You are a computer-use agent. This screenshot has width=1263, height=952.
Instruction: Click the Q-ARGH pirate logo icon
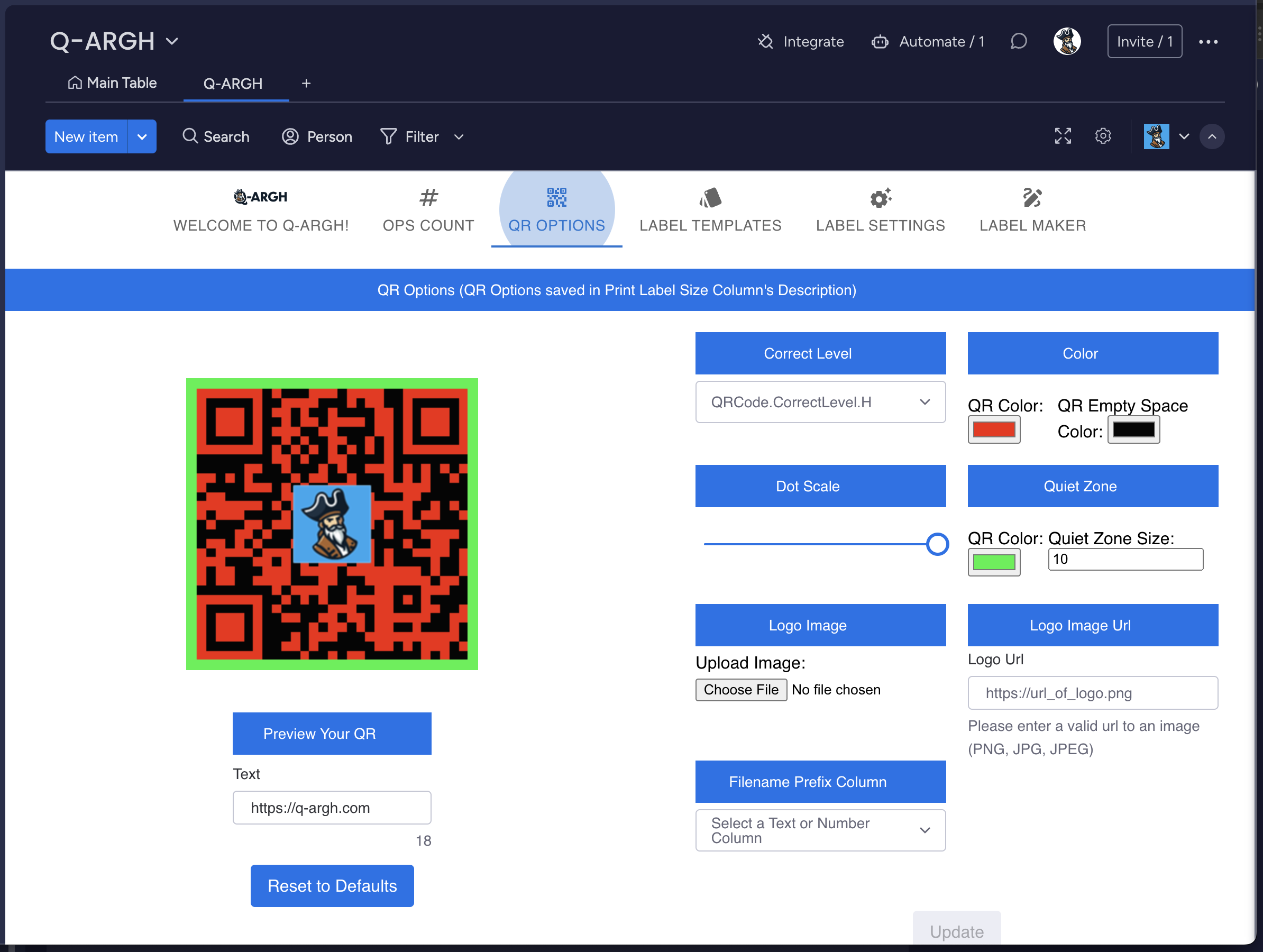pos(260,197)
